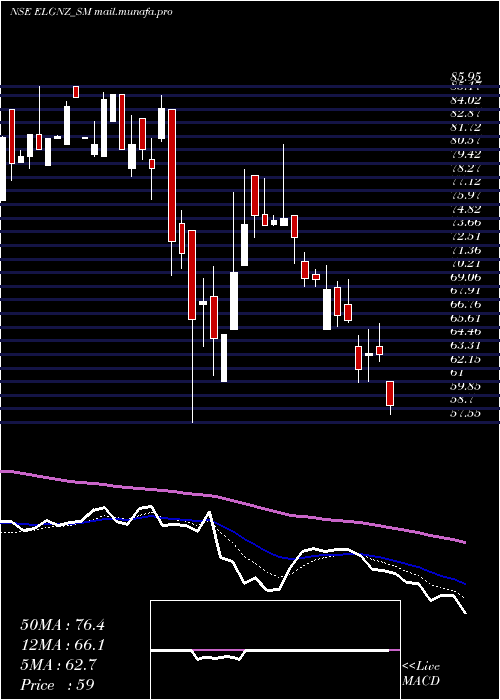Click the 80.57 price axis label

tap(465, 141)
